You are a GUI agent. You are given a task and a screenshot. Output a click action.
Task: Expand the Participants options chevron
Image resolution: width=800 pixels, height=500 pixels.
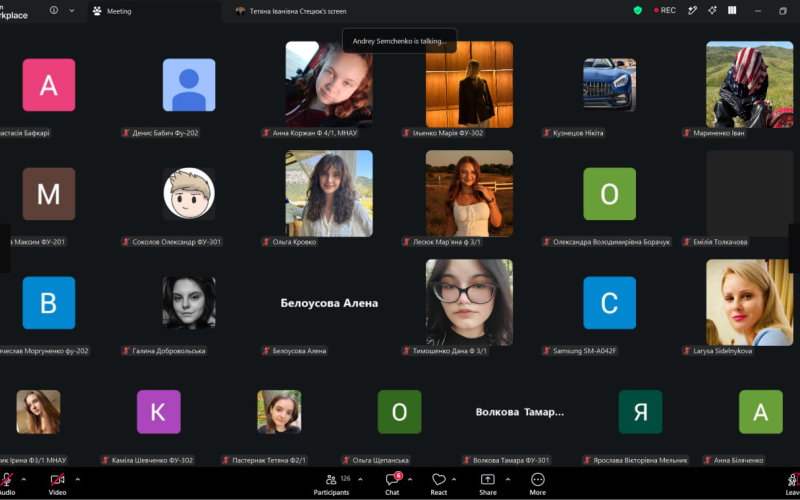click(360, 480)
